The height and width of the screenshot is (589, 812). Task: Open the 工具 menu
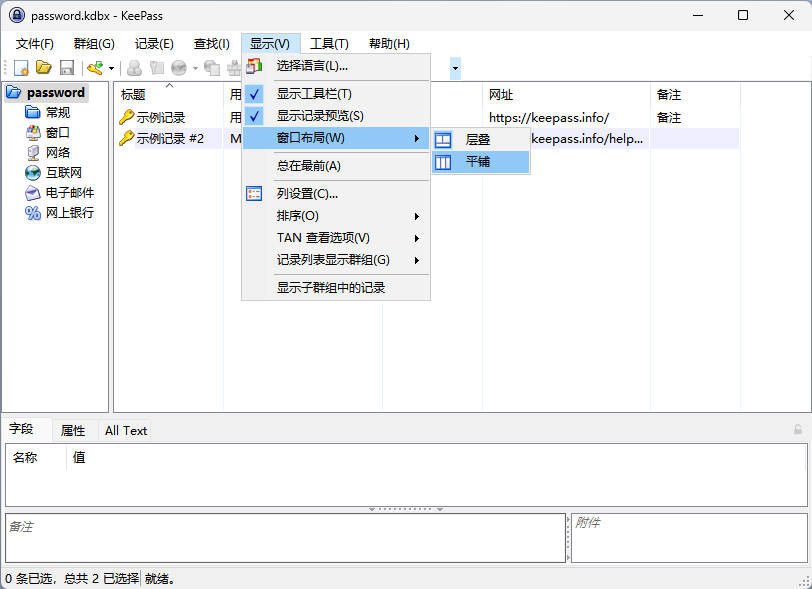pyautogui.click(x=329, y=43)
